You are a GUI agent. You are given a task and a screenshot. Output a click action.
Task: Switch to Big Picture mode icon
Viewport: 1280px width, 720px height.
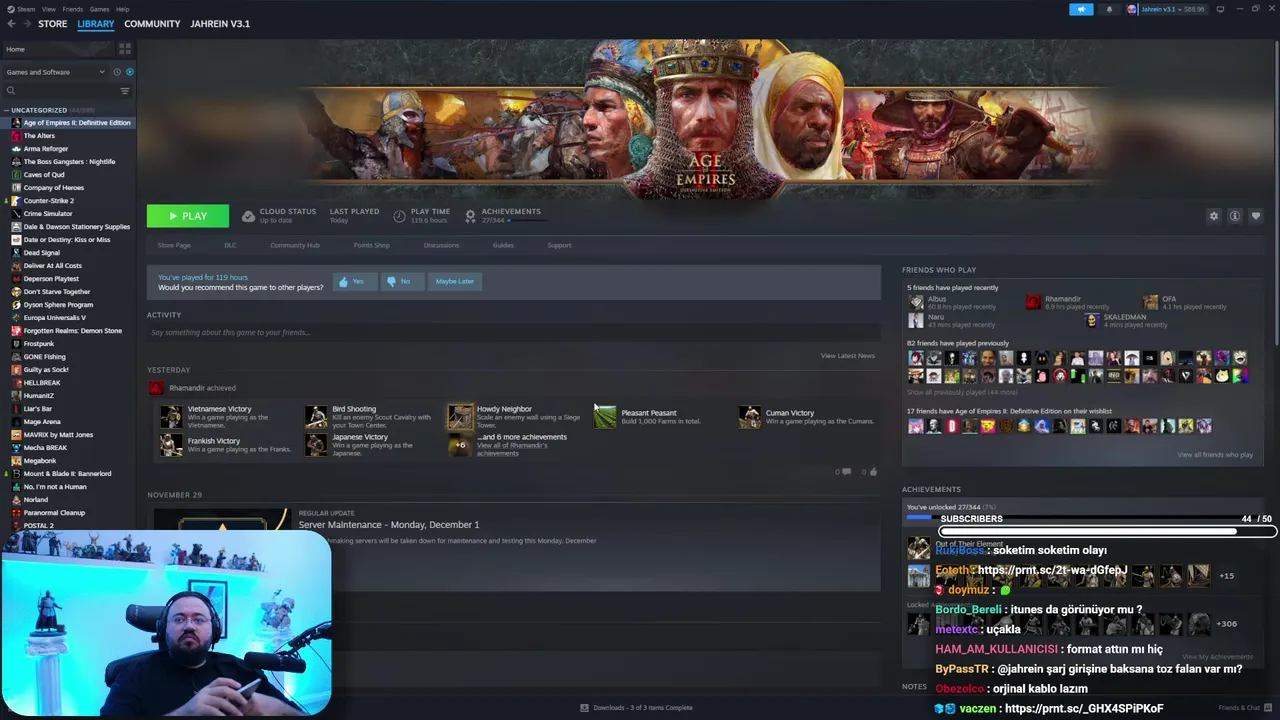1219,9
